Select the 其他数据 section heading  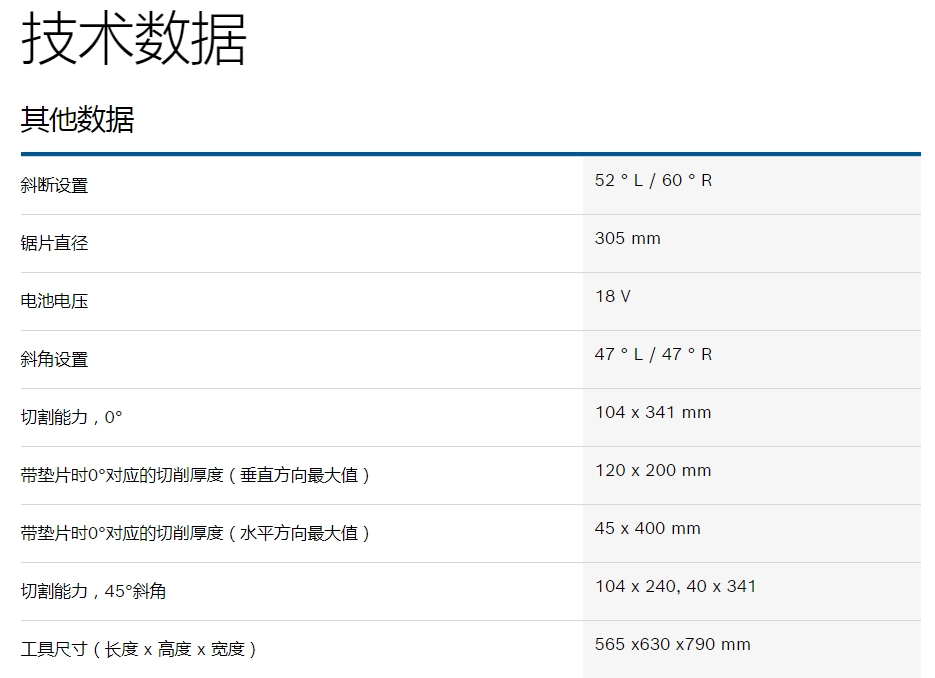point(77,119)
